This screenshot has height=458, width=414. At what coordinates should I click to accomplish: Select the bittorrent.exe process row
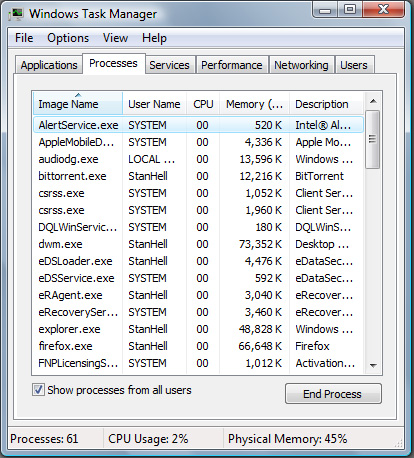[198, 176]
